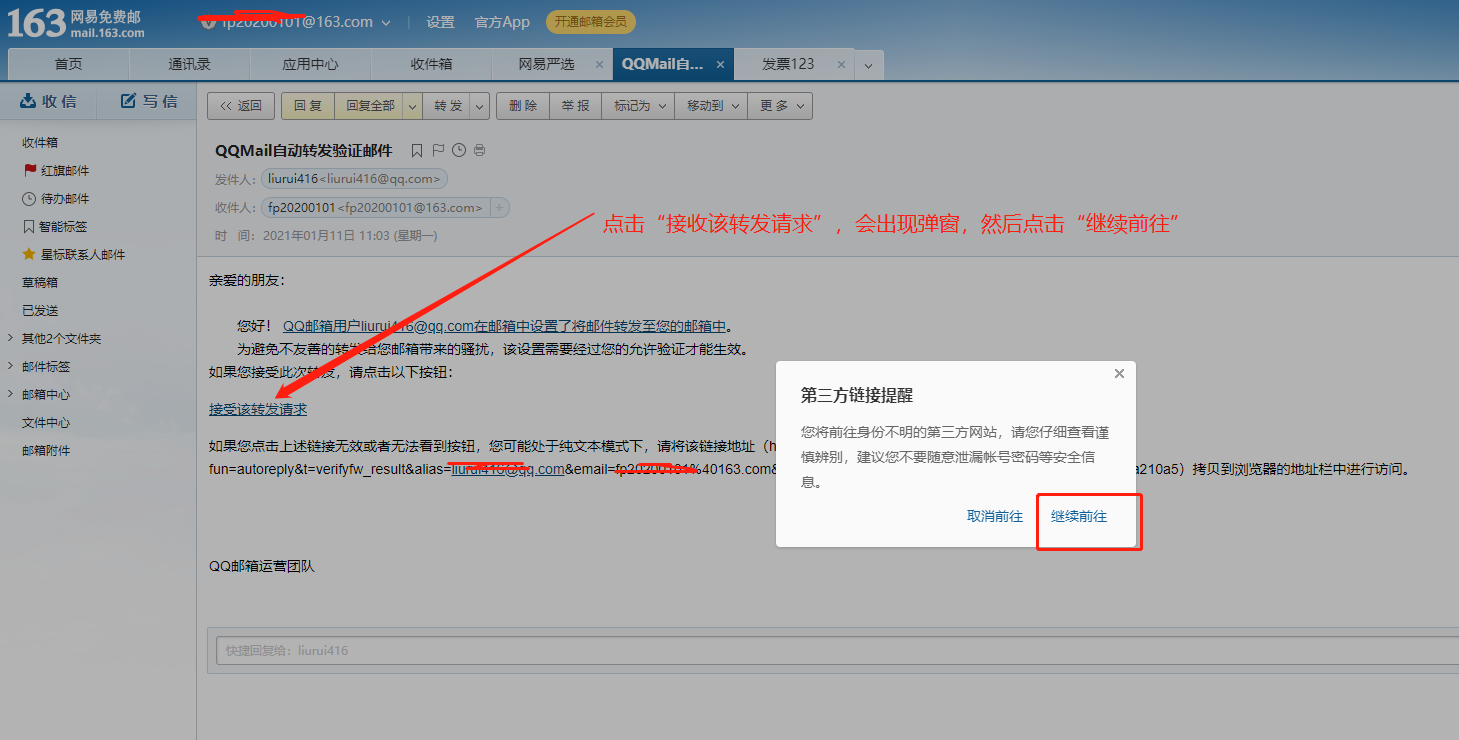This screenshot has height=740, width=1459.
Task: Switch to 网易严选 tab
Action: click(546, 64)
